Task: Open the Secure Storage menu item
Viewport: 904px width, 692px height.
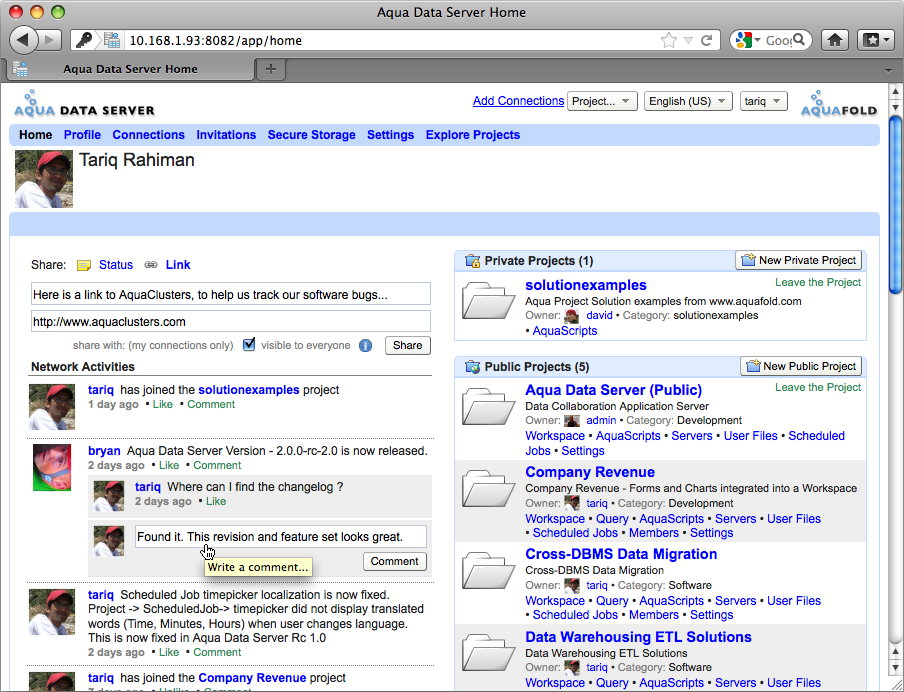Action: (311, 135)
